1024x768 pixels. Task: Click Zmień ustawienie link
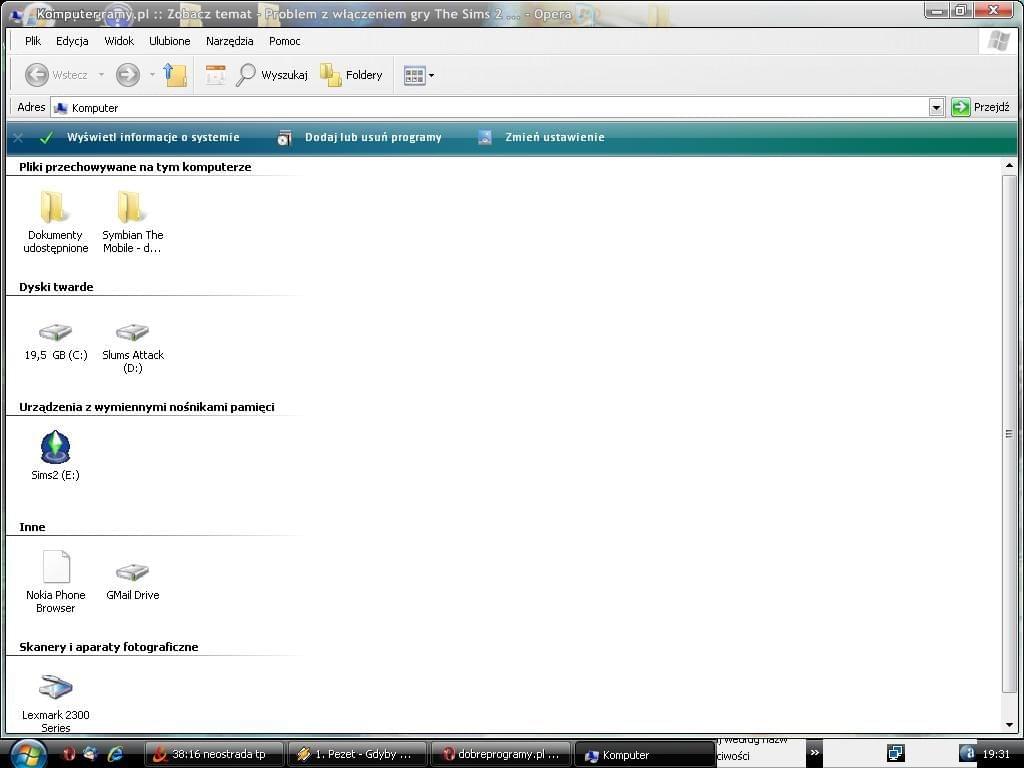(x=554, y=137)
